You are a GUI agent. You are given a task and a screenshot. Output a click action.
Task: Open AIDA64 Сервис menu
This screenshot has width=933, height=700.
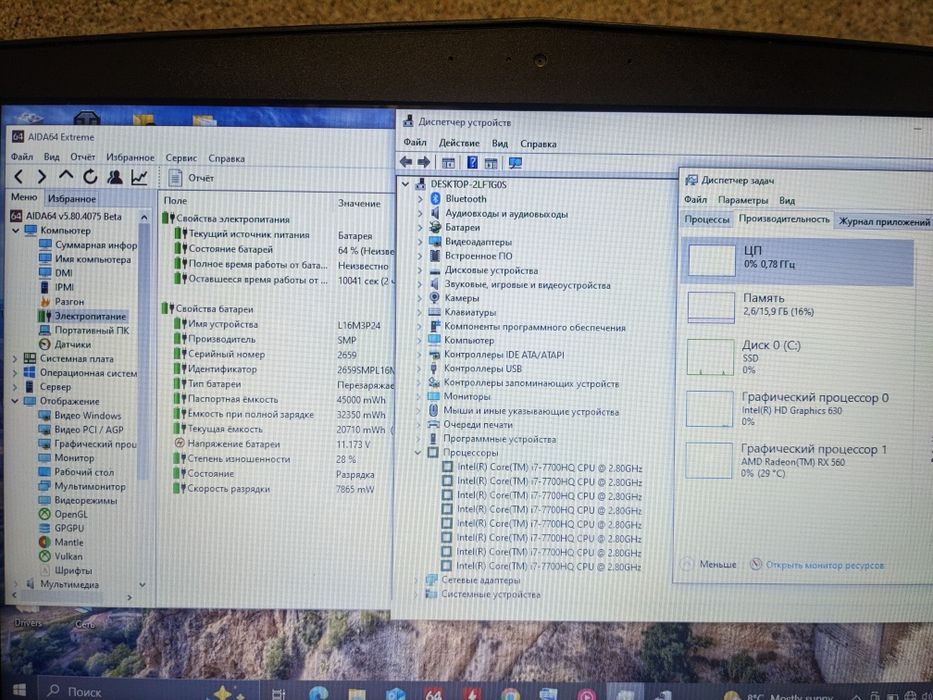181,158
